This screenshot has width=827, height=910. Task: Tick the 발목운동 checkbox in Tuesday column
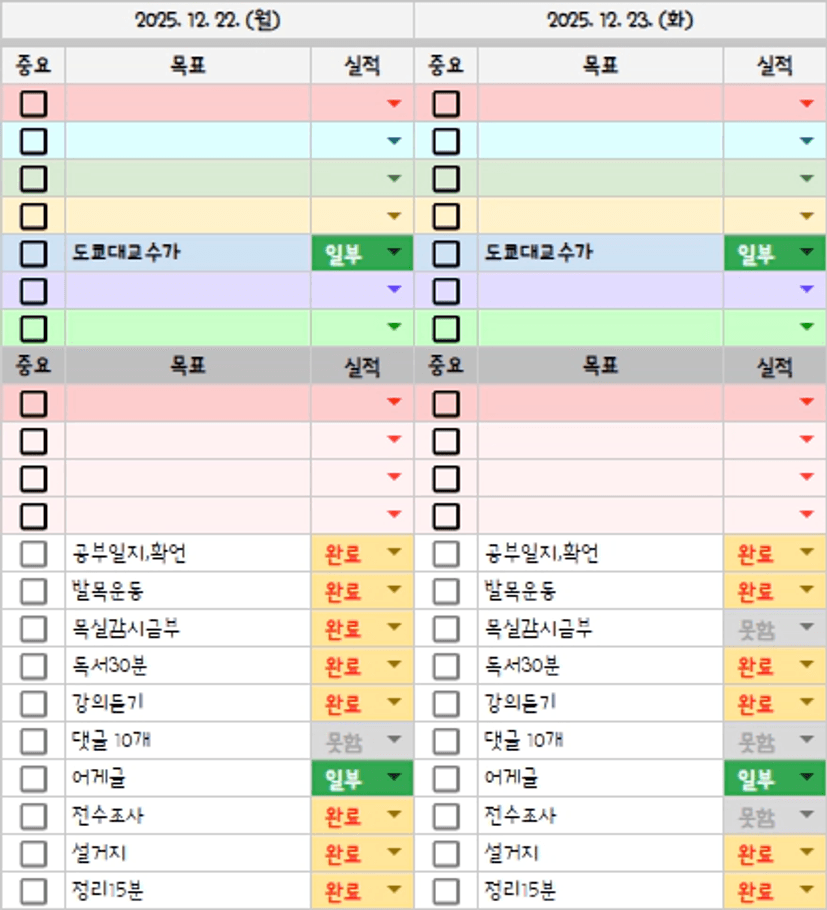pos(446,591)
